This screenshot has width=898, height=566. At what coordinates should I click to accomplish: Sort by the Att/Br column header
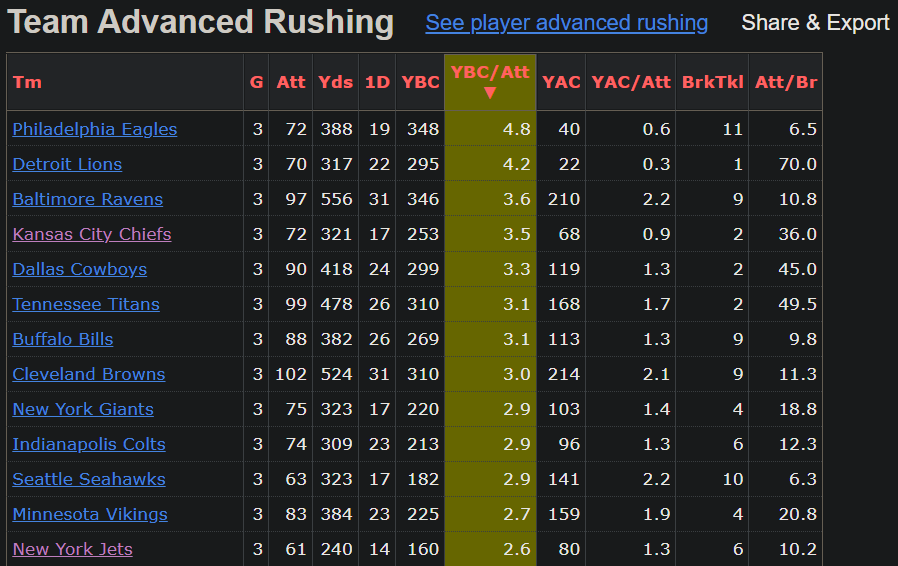tap(786, 82)
